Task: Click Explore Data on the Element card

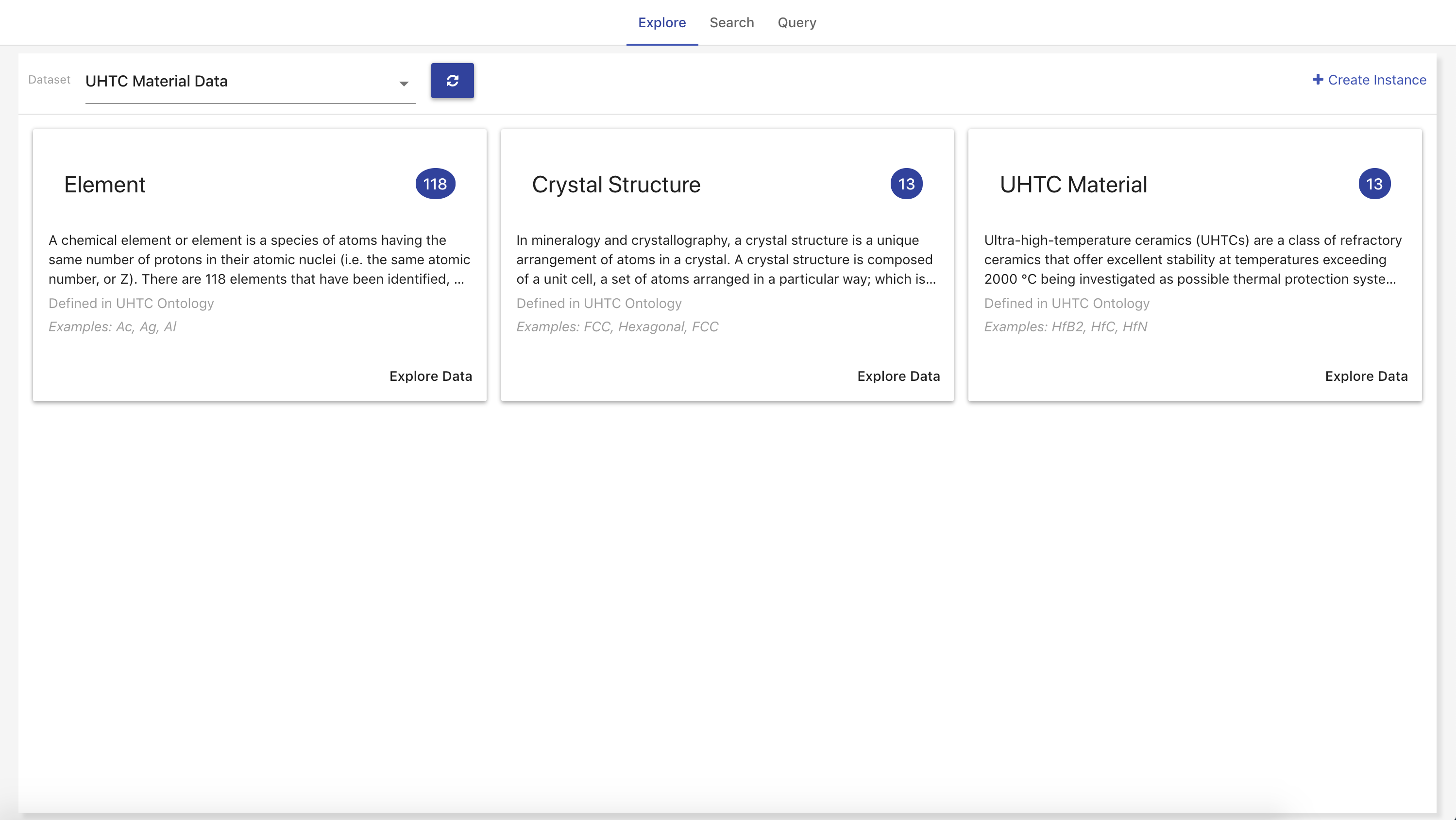Action: coord(431,376)
